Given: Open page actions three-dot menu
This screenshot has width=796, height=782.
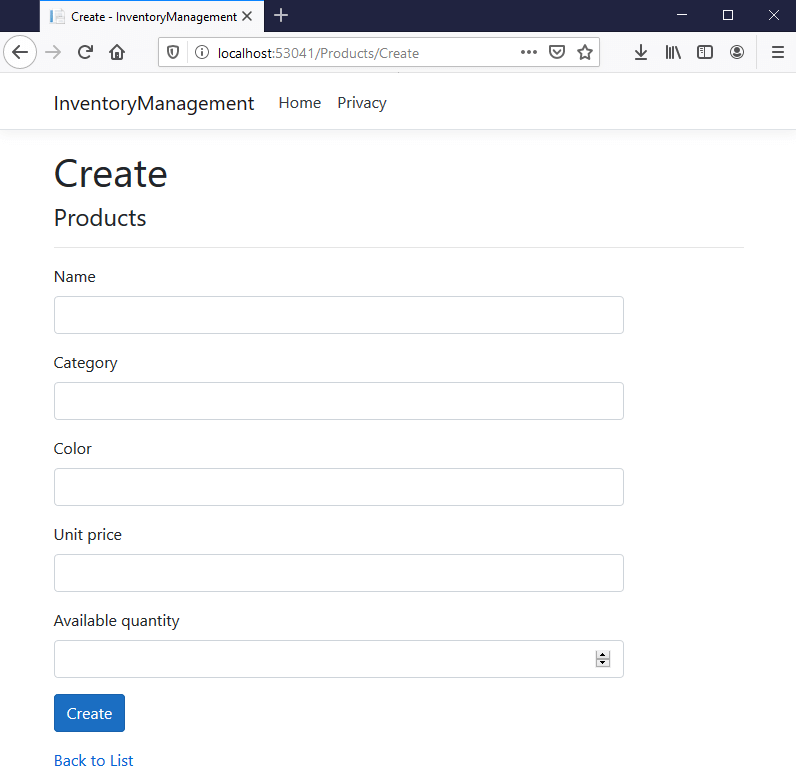Looking at the screenshot, I should tap(529, 53).
